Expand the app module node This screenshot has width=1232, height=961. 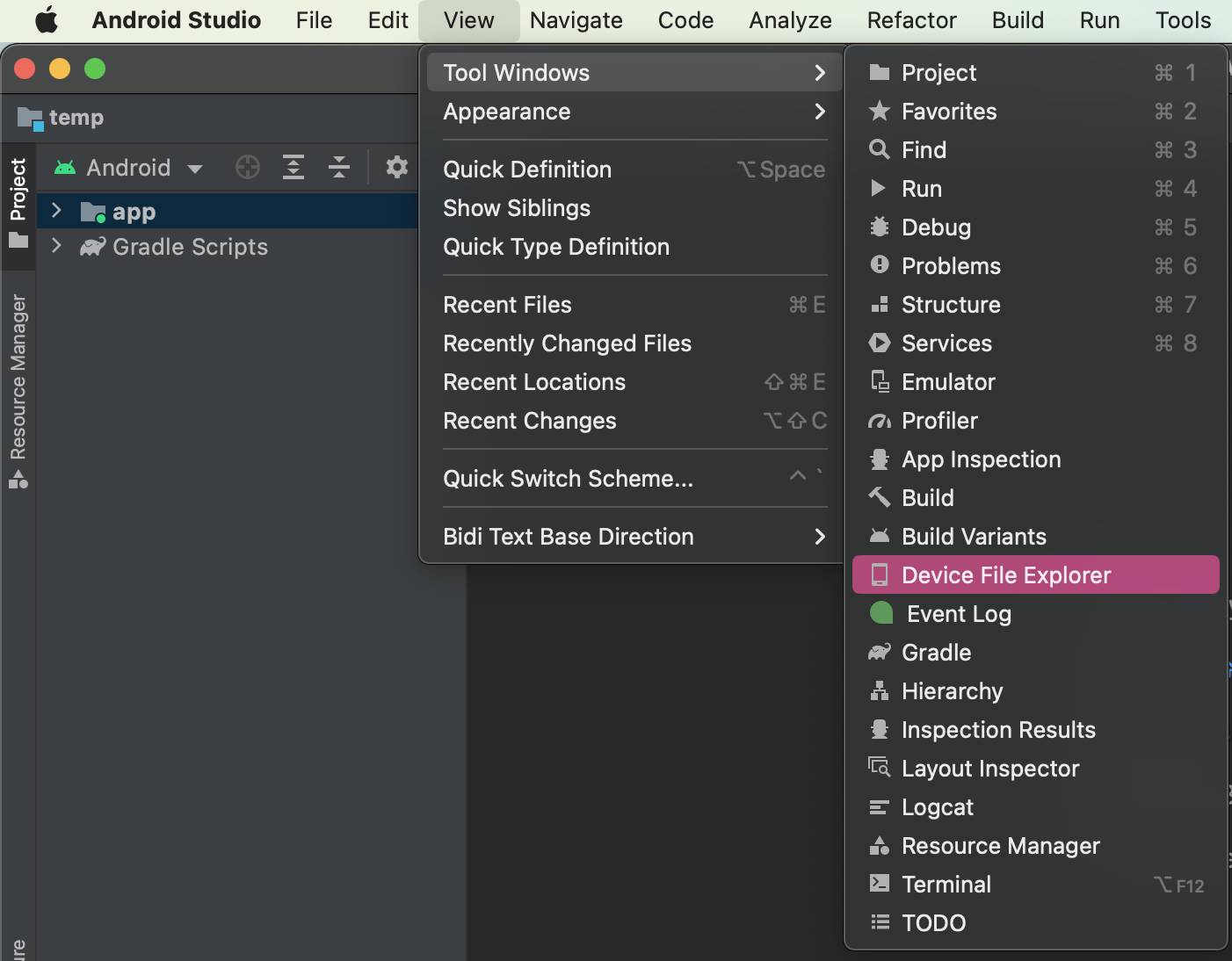(x=56, y=211)
